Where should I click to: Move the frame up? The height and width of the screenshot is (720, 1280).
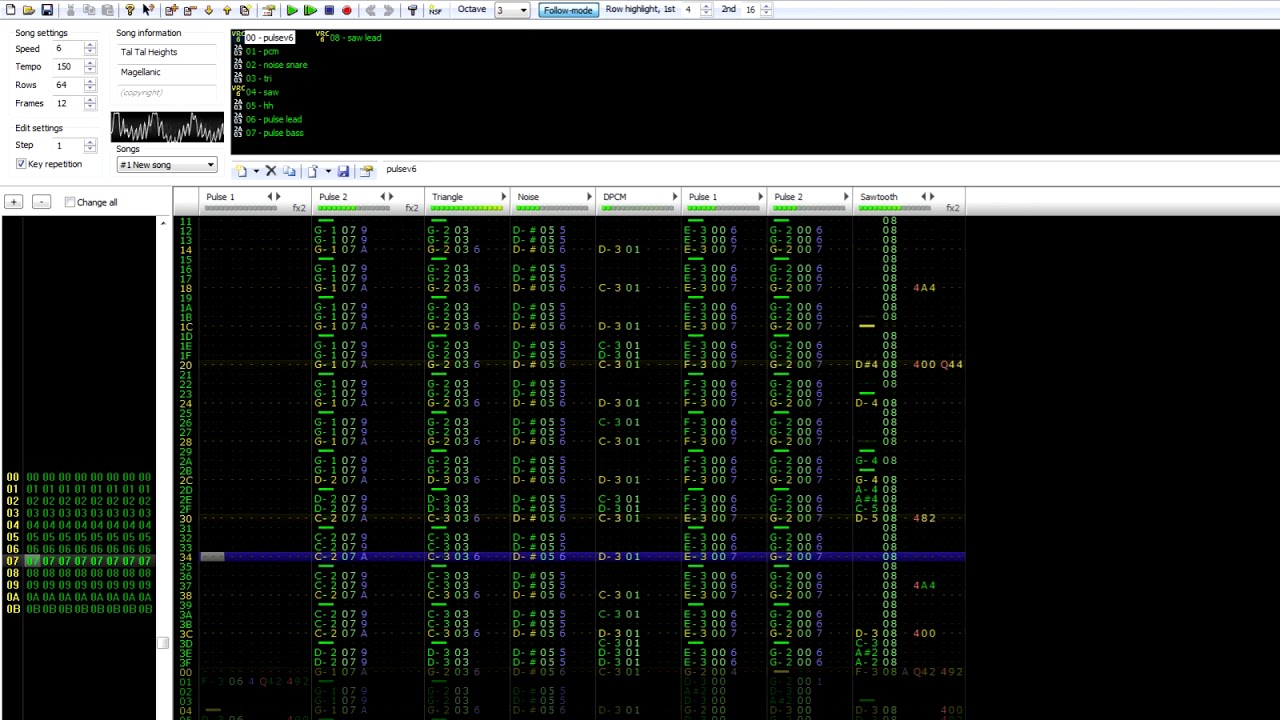227,10
